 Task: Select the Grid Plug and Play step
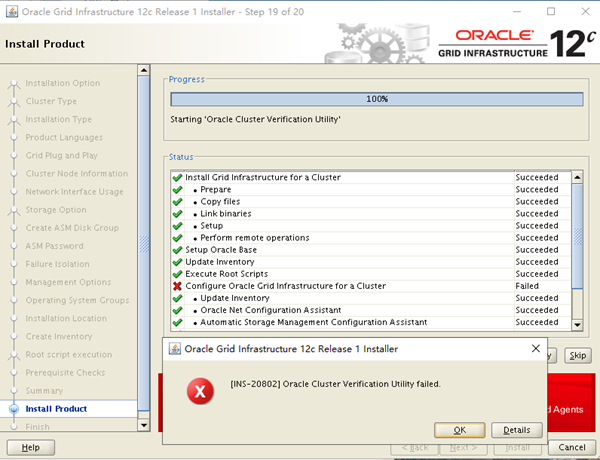click(x=62, y=155)
